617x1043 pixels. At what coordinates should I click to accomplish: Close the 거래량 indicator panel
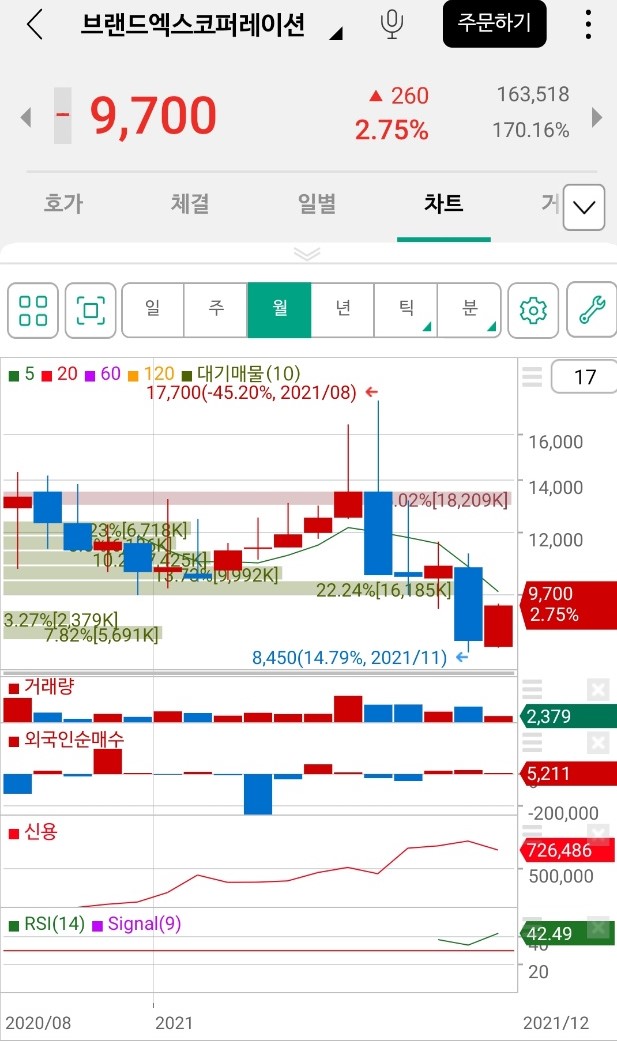pos(598,690)
